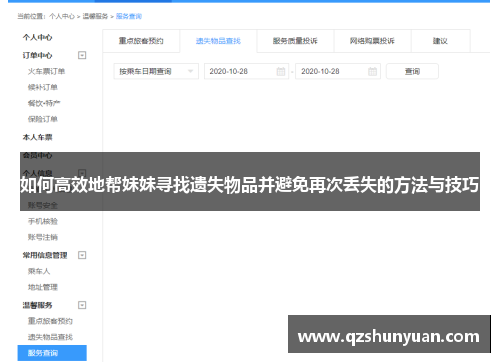Image resolution: width=500 pixels, height=362 pixels.
Task: Collapse the 温馨服务 section toggle in sidebar
Action: point(82,305)
